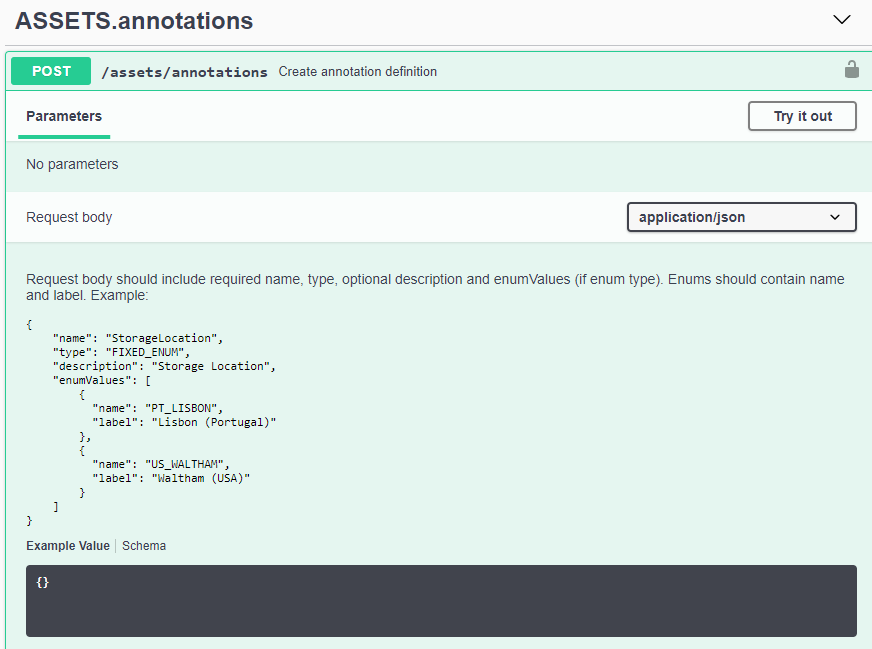Click the empty braces in example block
This screenshot has height=649, width=872.
[x=42, y=582]
